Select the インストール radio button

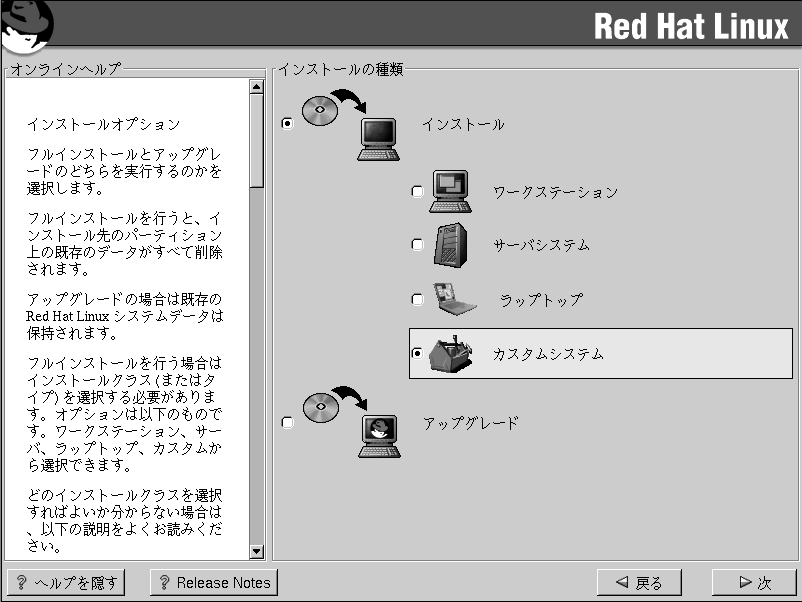(288, 124)
